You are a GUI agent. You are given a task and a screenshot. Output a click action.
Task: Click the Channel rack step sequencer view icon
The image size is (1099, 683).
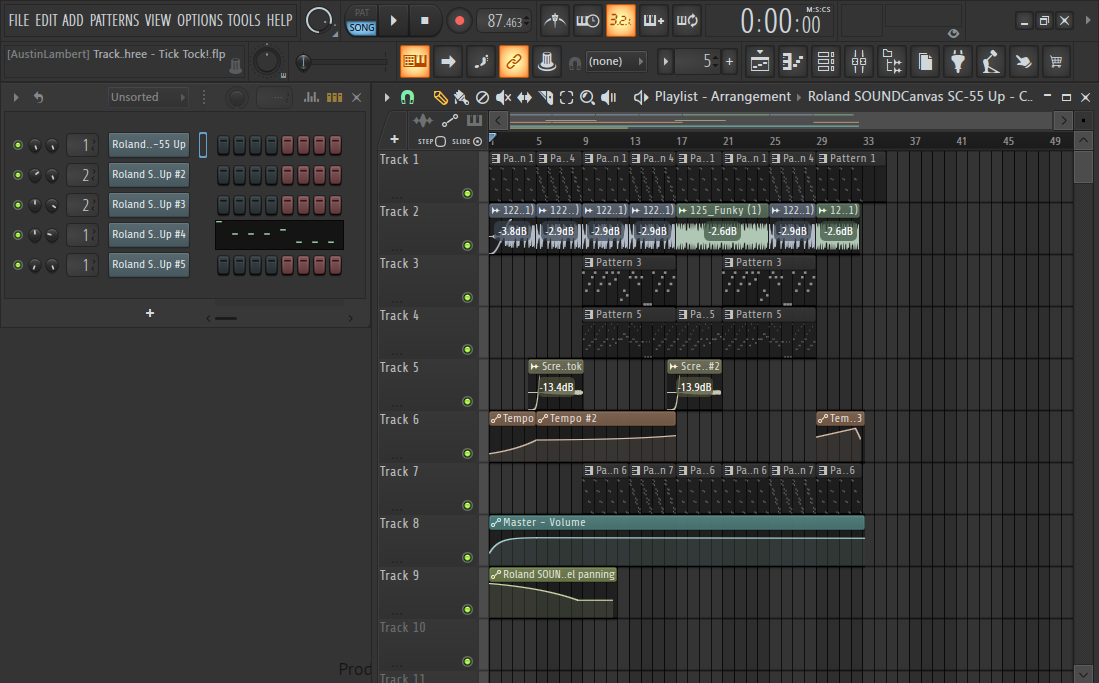point(335,97)
